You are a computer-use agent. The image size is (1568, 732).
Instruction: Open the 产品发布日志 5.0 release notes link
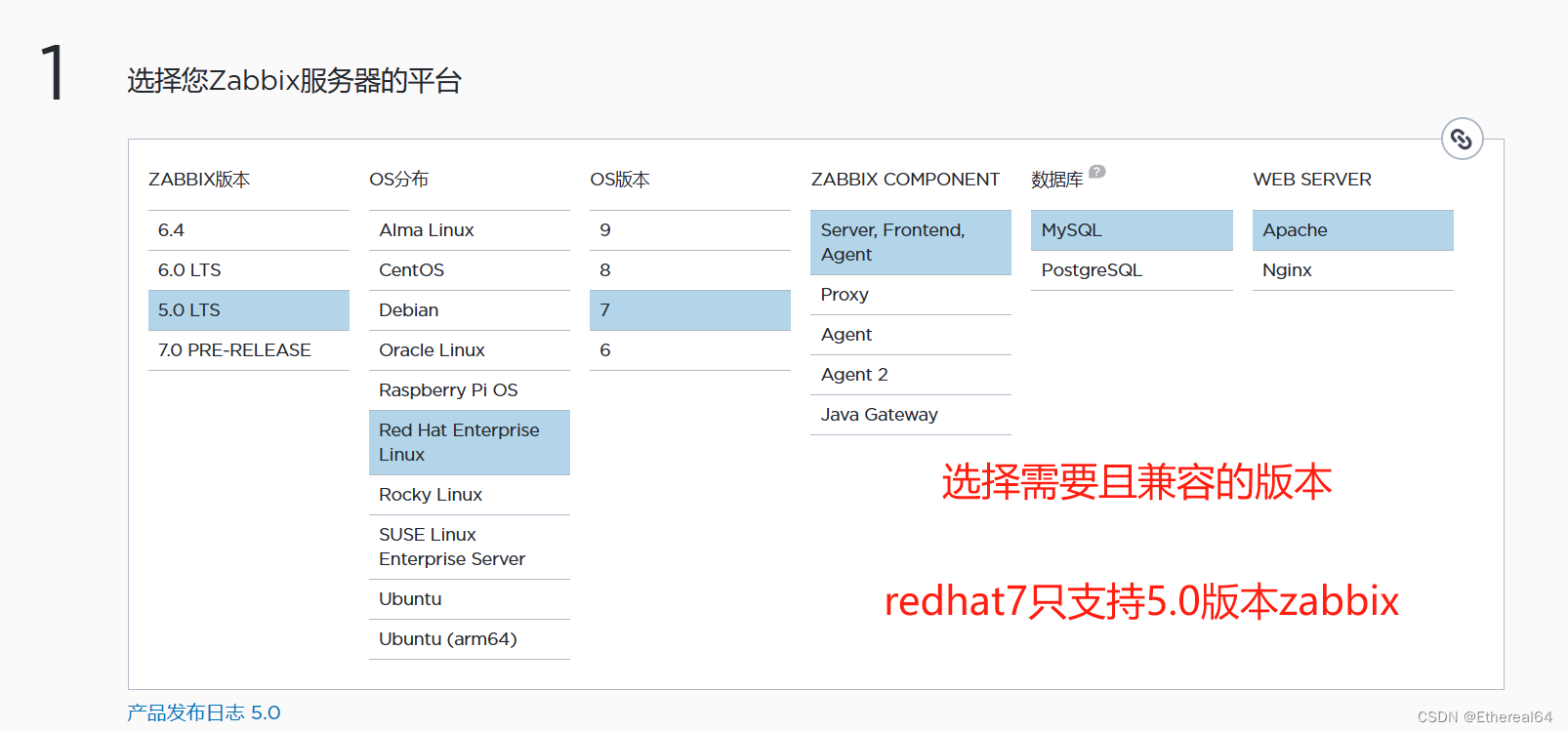[x=204, y=712]
